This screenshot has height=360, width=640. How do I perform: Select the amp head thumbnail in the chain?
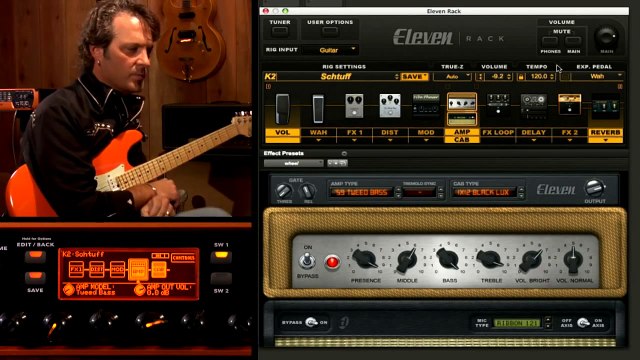click(x=462, y=102)
